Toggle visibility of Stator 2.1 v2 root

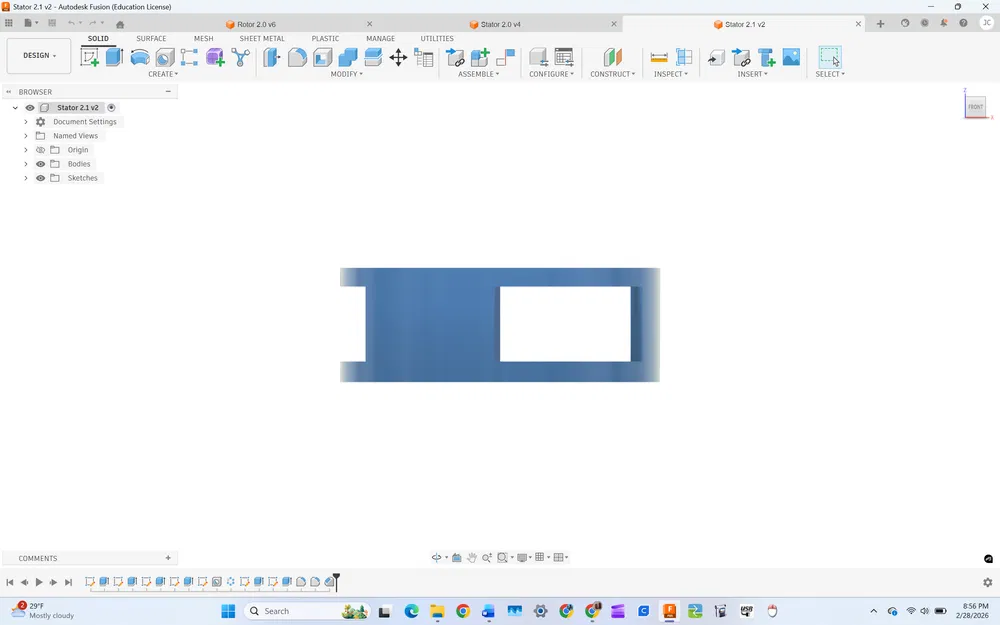(x=30, y=108)
